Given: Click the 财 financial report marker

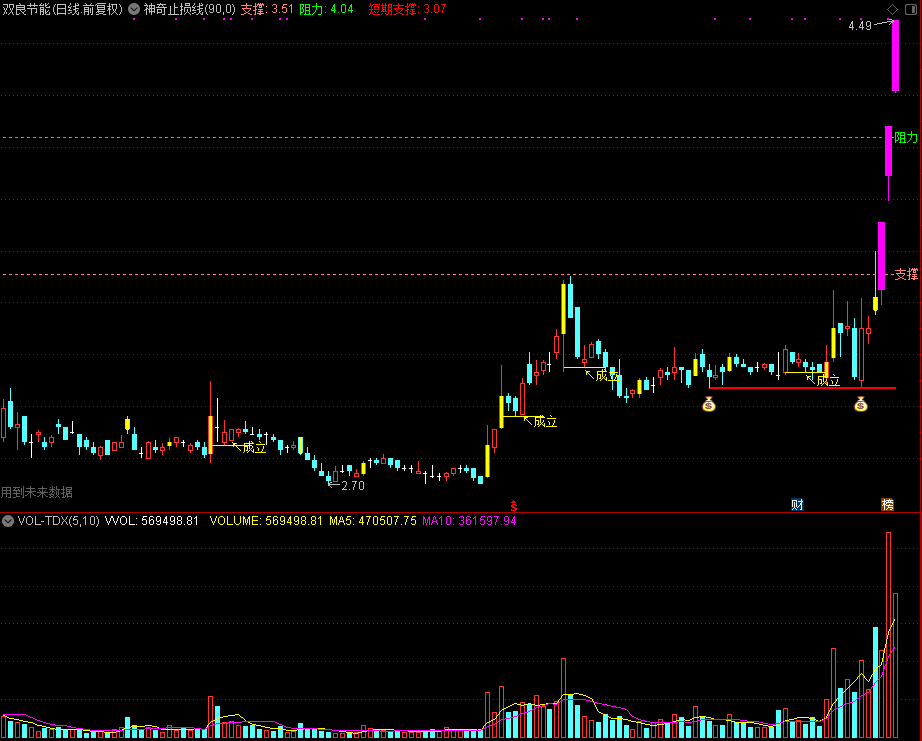Looking at the screenshot, I should pos(797,505).
